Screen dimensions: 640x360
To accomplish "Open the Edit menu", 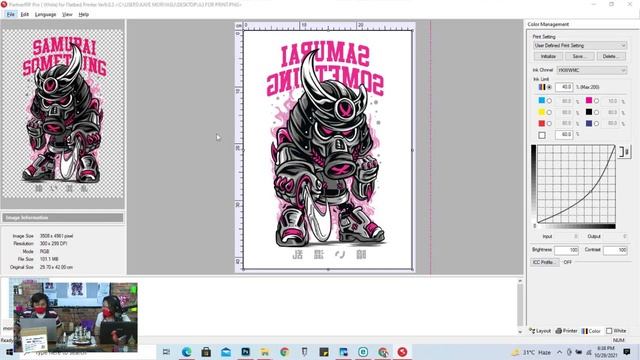I will 25,14.
